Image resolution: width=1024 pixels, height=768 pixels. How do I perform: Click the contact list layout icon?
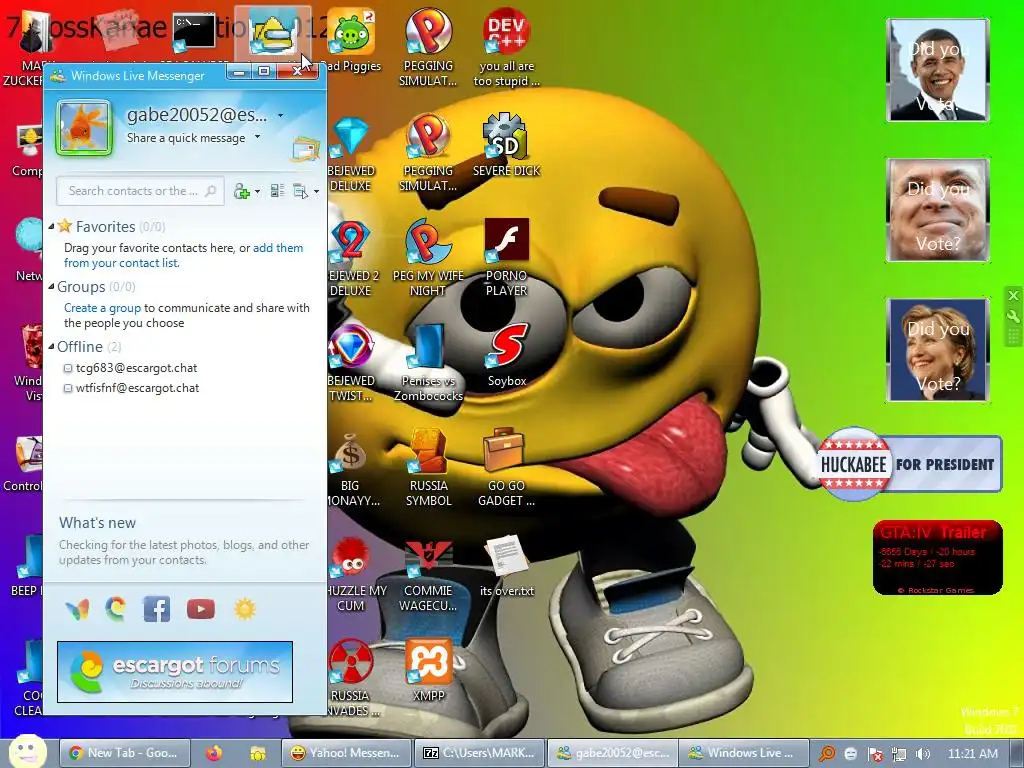[277, 191]
